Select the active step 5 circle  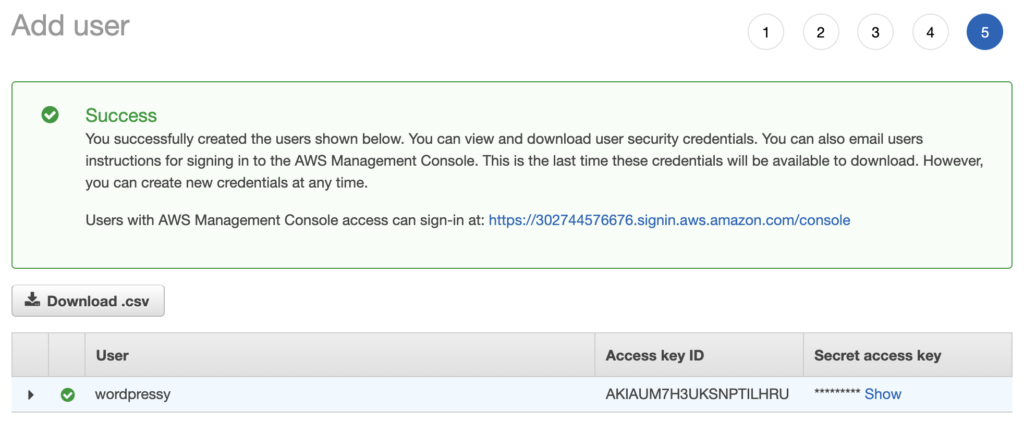point(985,32)
